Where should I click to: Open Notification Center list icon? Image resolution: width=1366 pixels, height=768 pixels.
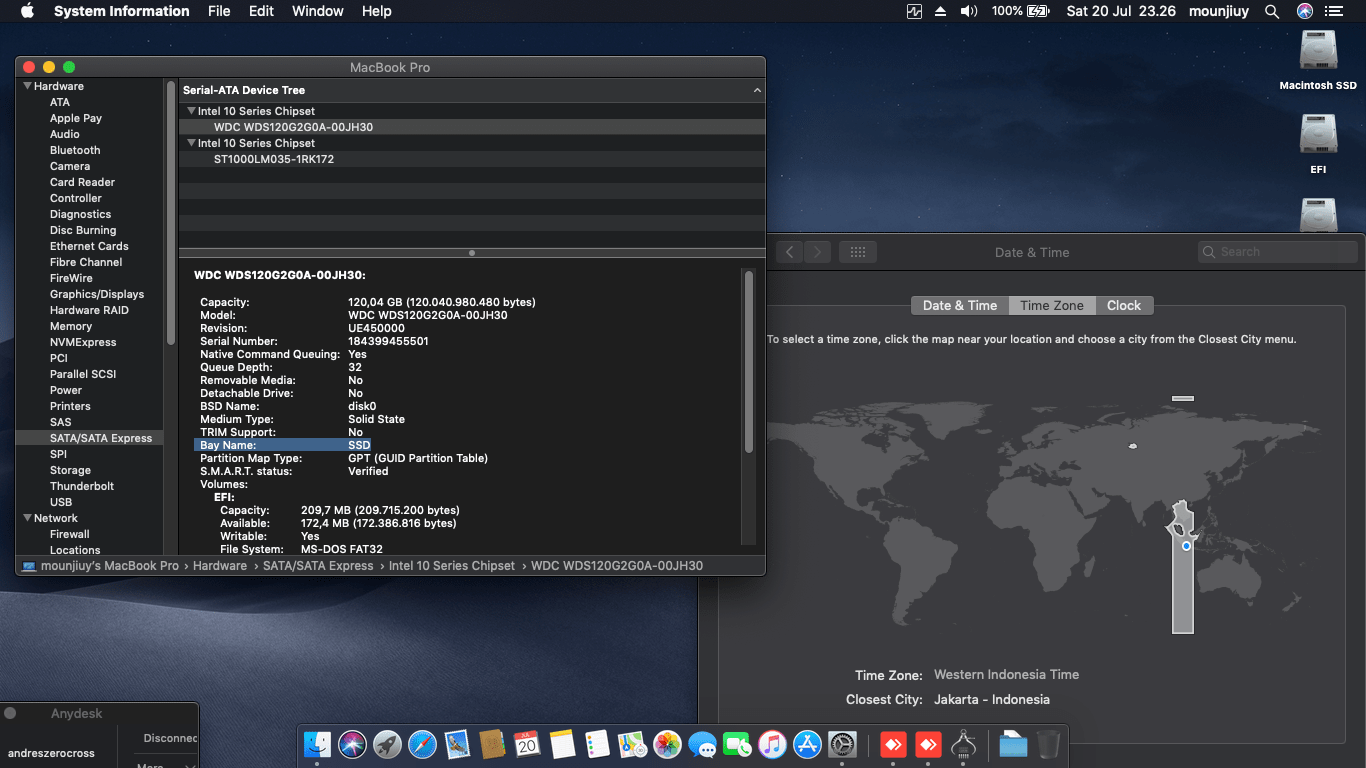(1334, 11)
